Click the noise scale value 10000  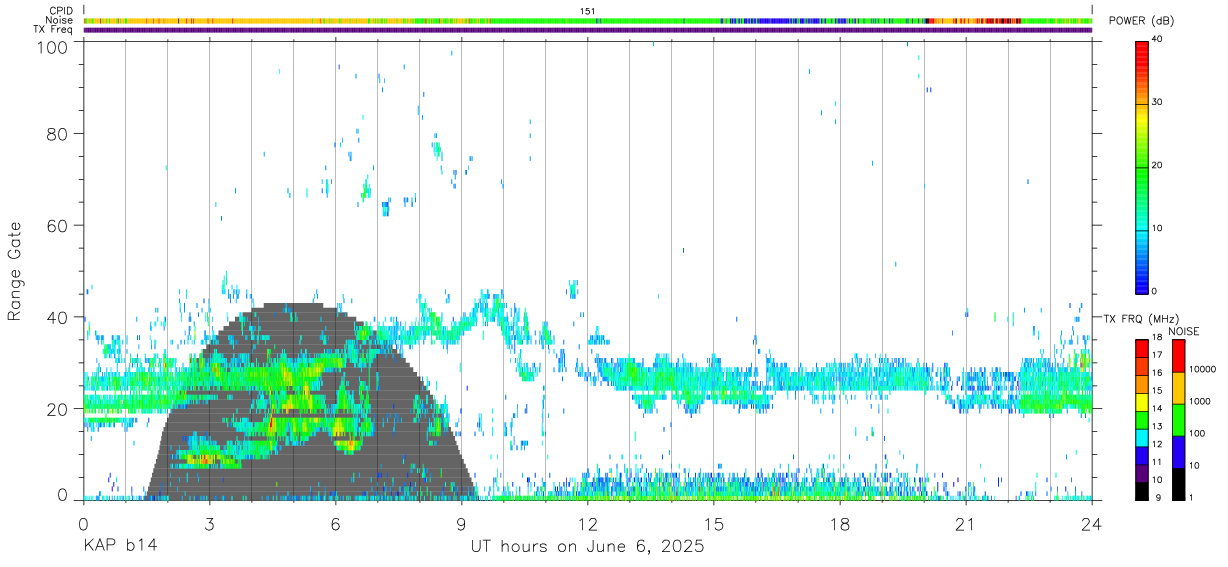coord(1201,370)
